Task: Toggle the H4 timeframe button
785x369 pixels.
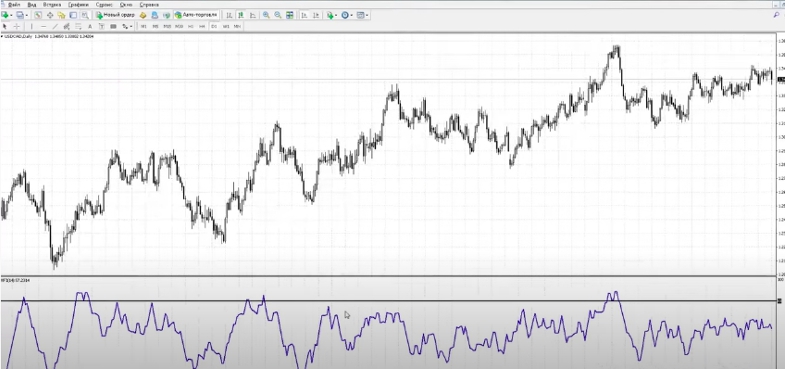Action: pyautogui.click(x=202, y=26)
